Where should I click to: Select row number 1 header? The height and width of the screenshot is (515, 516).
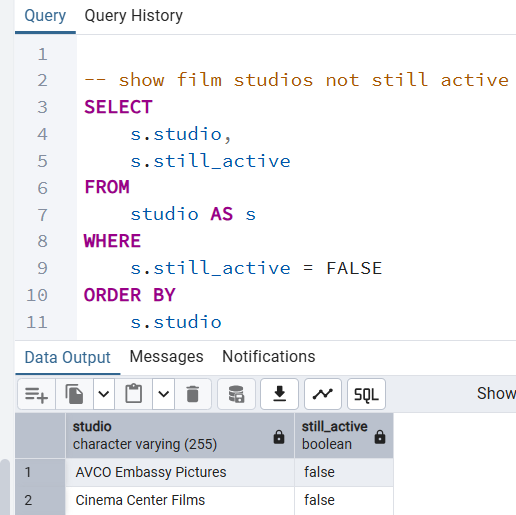(40, 472)
